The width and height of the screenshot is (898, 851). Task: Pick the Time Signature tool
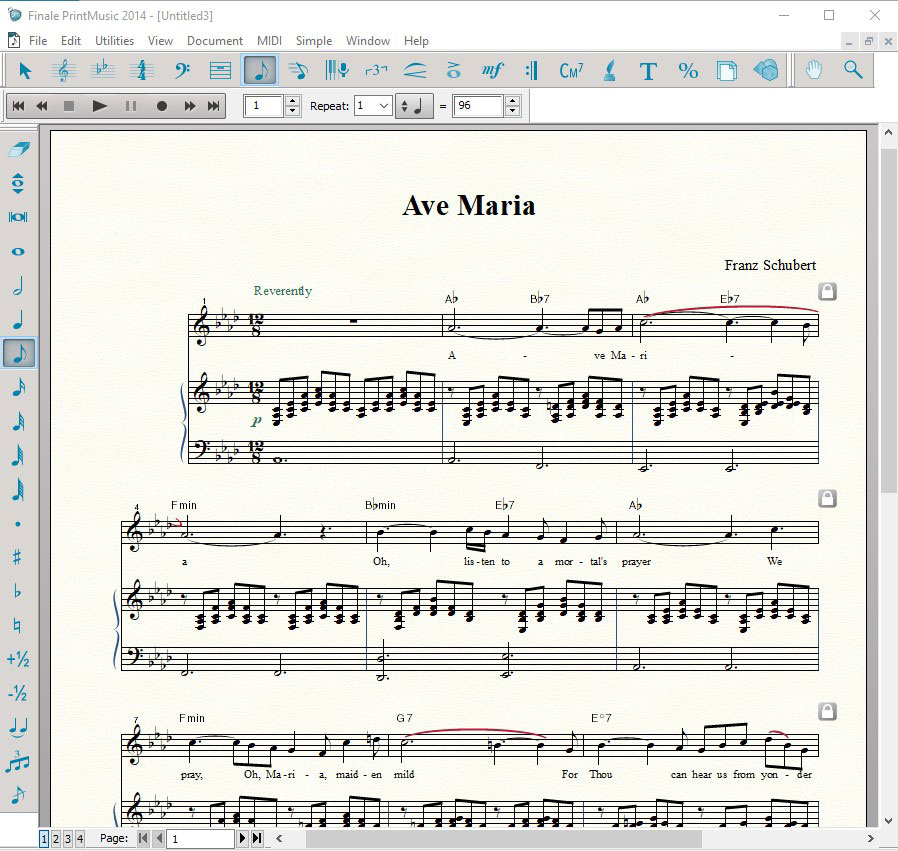[141, 70]
